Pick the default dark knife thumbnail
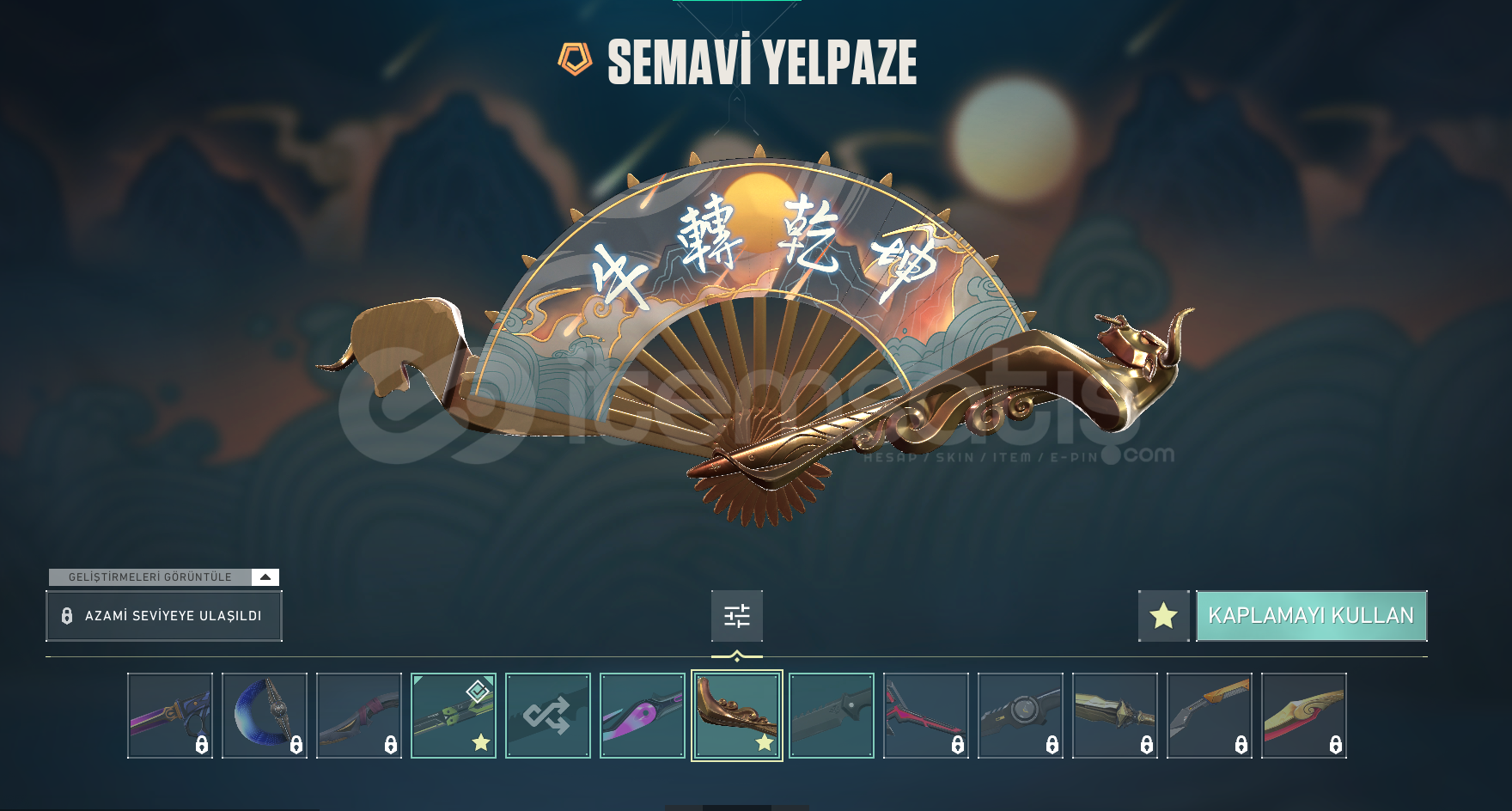 832,716
